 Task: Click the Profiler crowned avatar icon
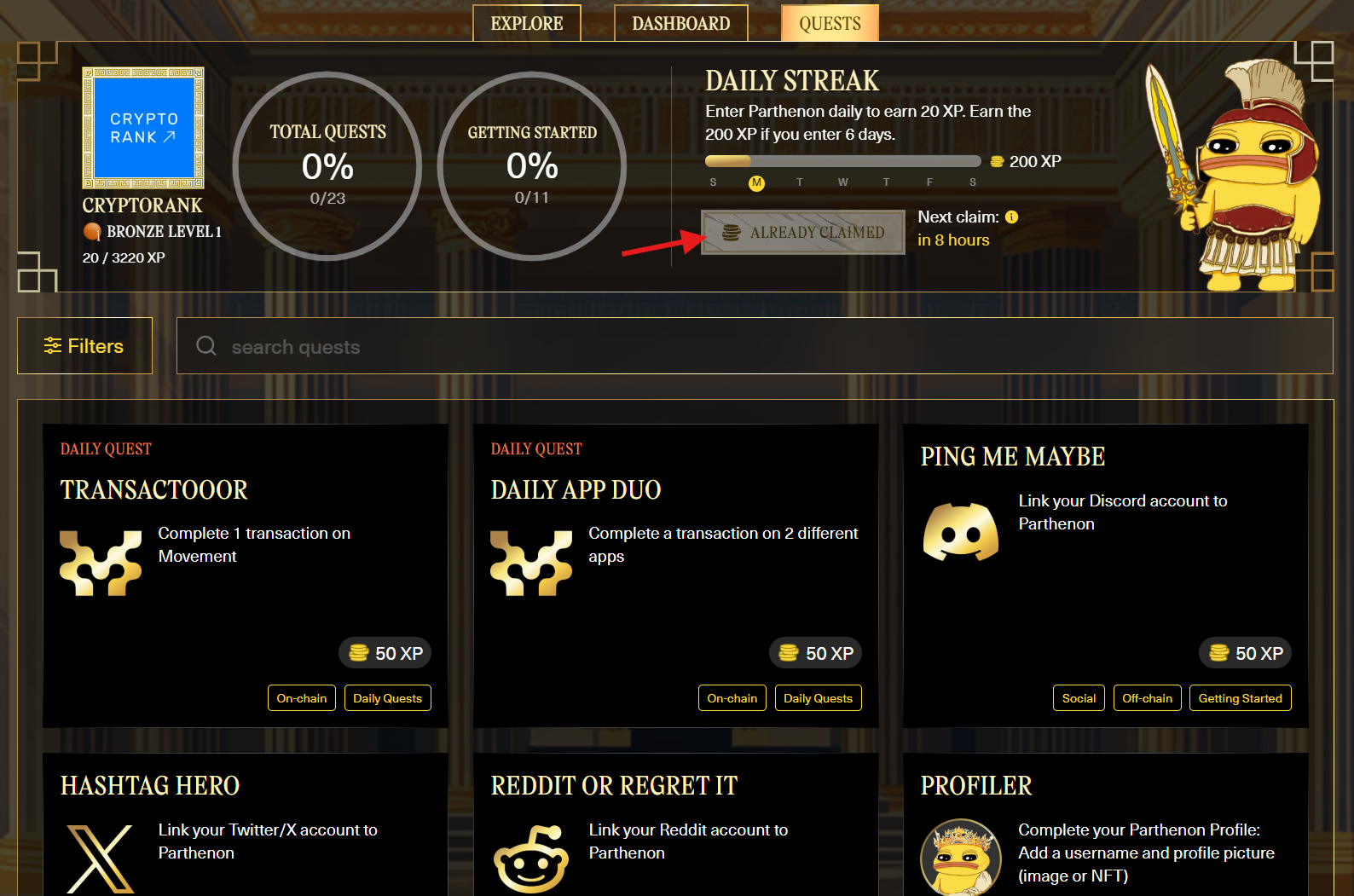(961, 858)
